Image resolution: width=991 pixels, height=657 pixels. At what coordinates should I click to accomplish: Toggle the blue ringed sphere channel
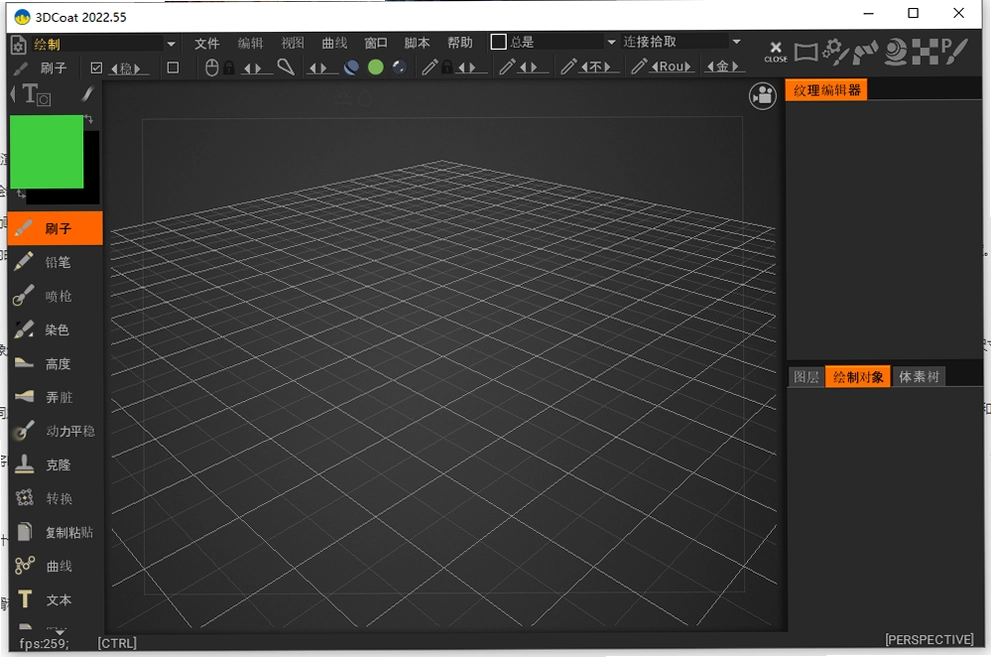(x=351, y=67)
